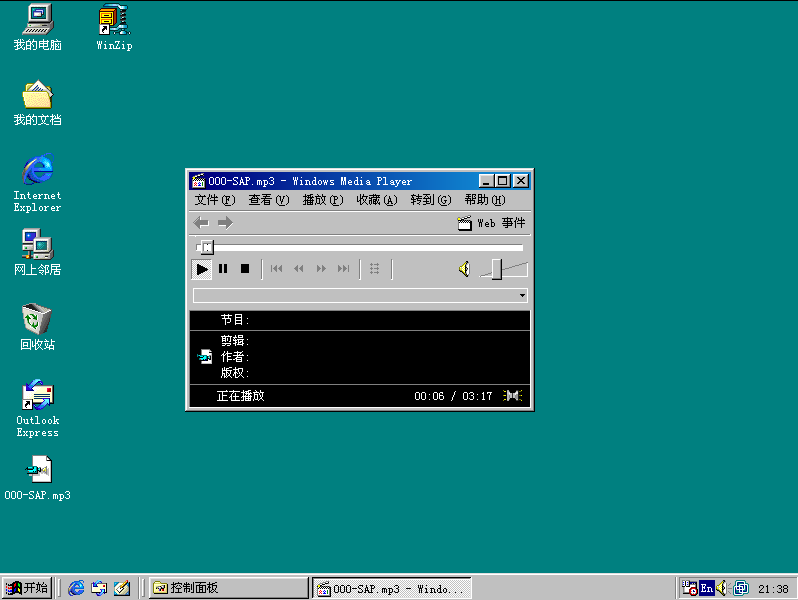This screenshot has height=600, width=798.
Task: Click the volume speaker tray icon
Action: 722,588
